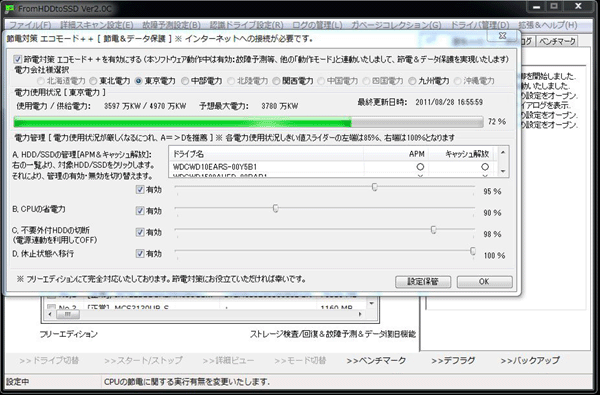Open the ガベージコレクション(G) menu
Image resolution: width=600 pixels, height=395 pixels.
[396, 25]
